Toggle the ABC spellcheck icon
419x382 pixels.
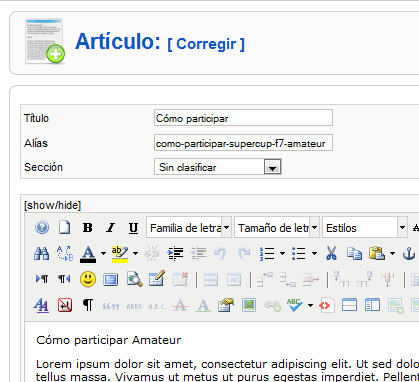[295, 305]
